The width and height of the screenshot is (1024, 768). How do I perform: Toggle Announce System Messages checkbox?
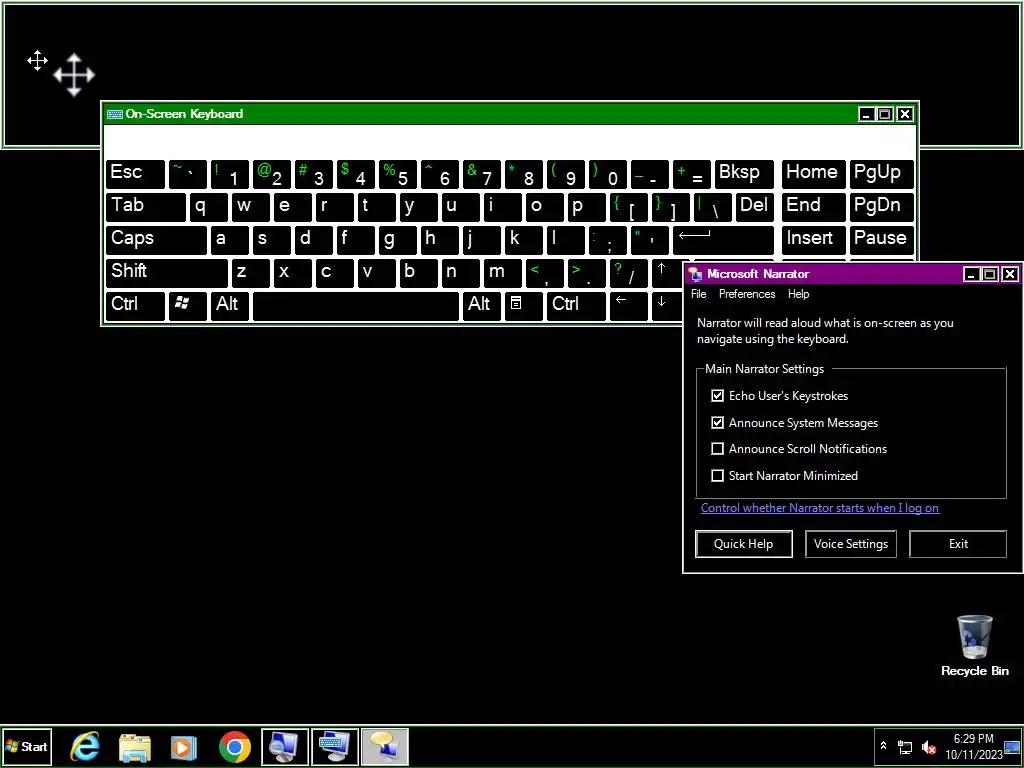[x=717, y=423]
